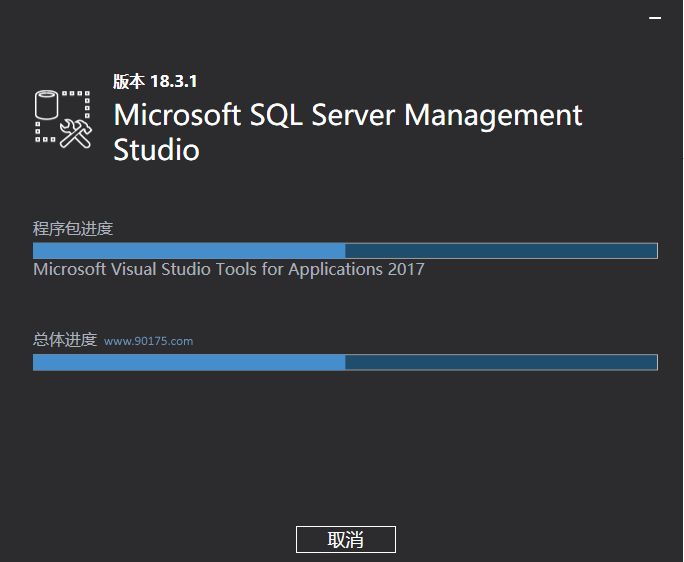The width and height of the screenshot is (684, 562).
Task: Click the Microsoft SQL Server Management heading line
Action: [x=348, y=115]
